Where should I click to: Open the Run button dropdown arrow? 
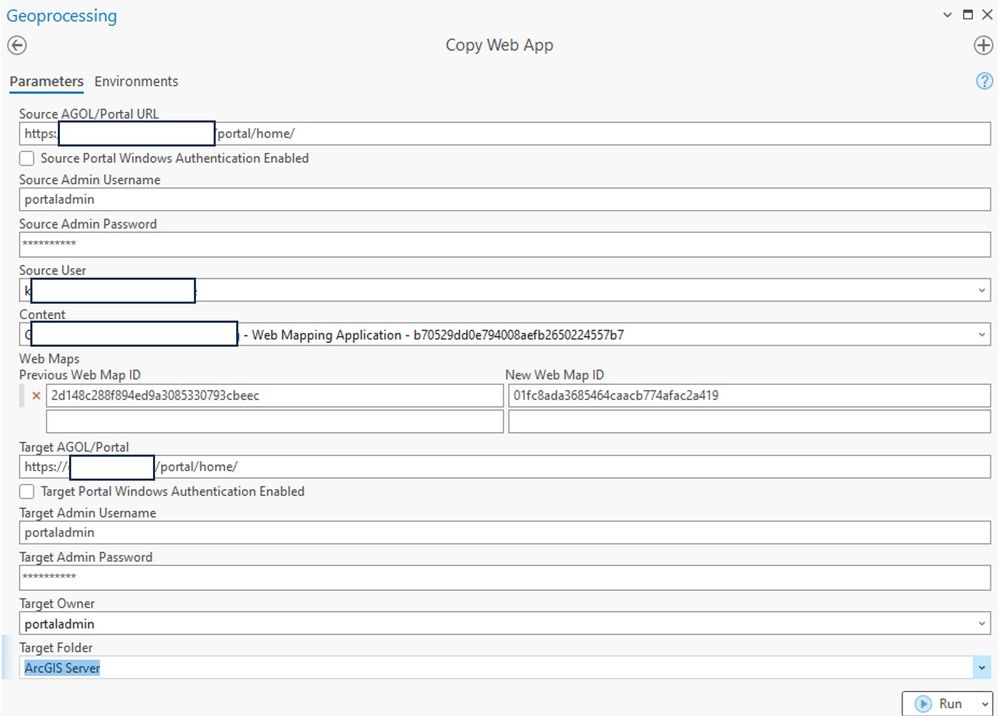tap(984, 704)
